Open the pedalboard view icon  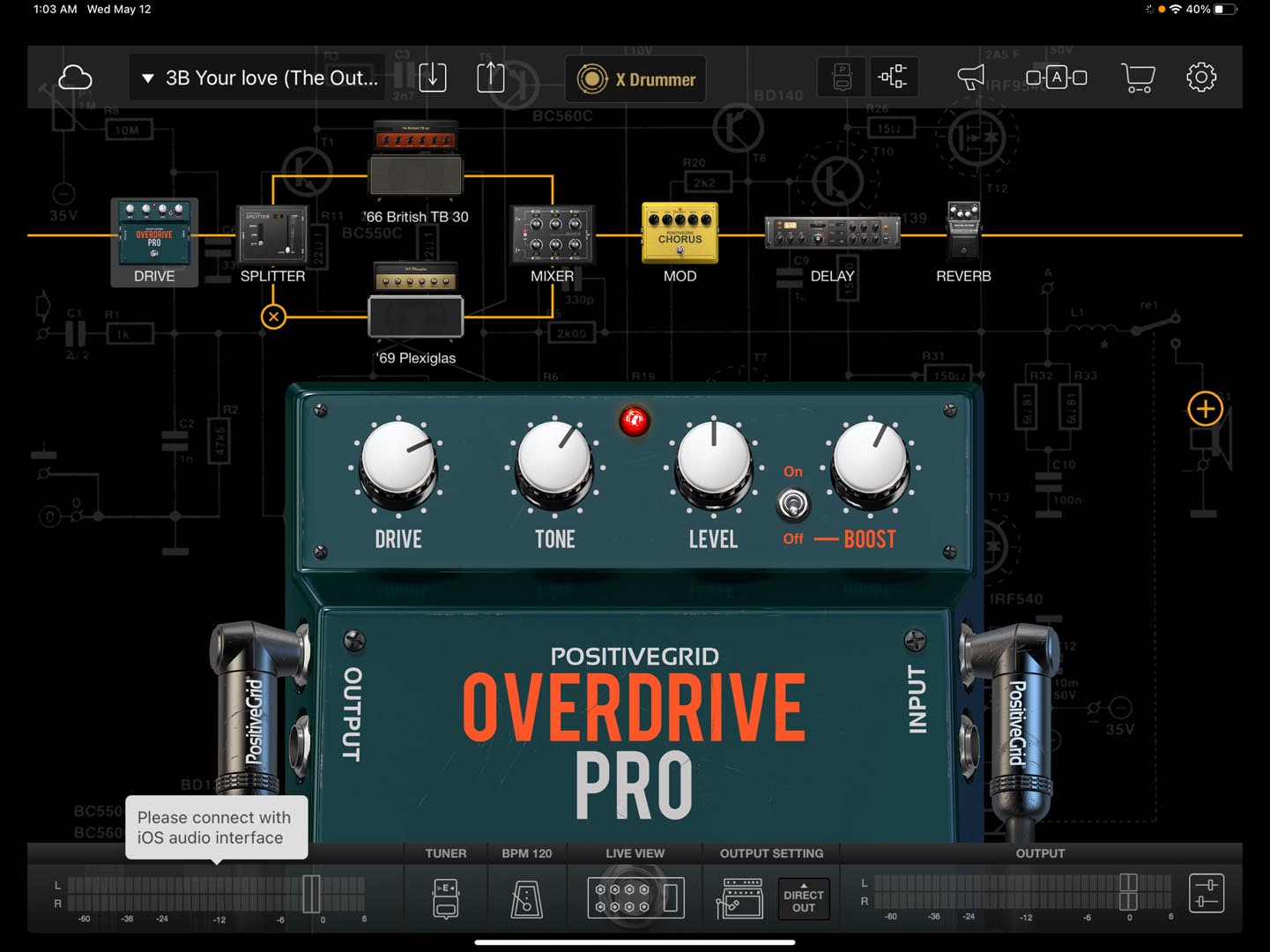coord(842,78)
